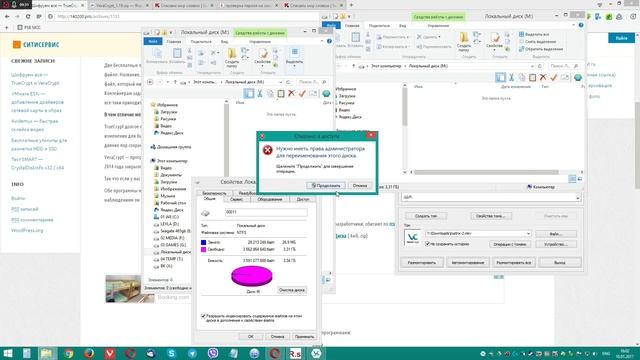Click the drive label input field in Properties
Image resolution: width=640 pixels, height=360 pixels.
[x=266, y=212]
